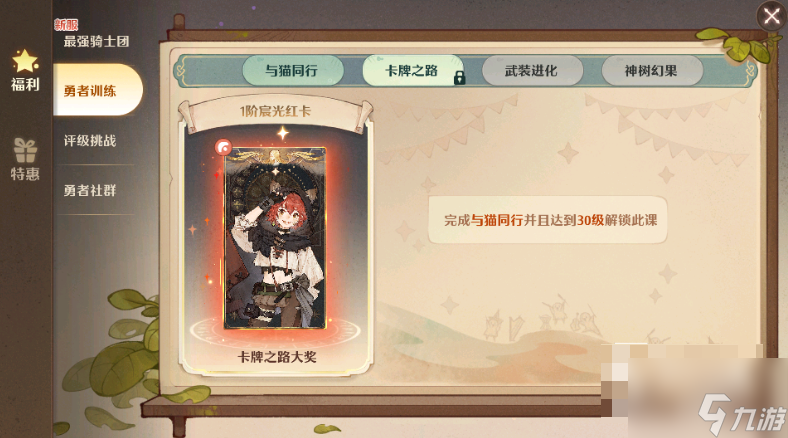Open the 神树幻果 tab

click(x=651, y=71)
